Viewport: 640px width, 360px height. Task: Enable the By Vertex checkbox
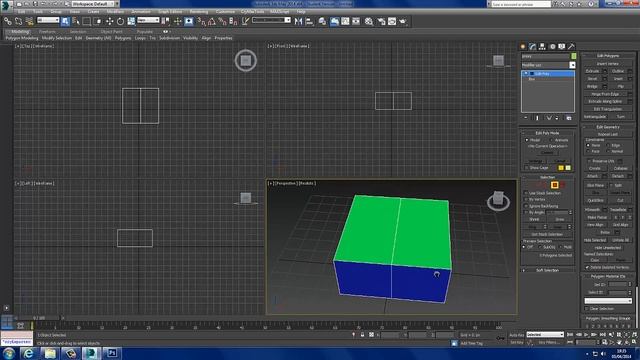pyautogui.click(x=526, y=200)
